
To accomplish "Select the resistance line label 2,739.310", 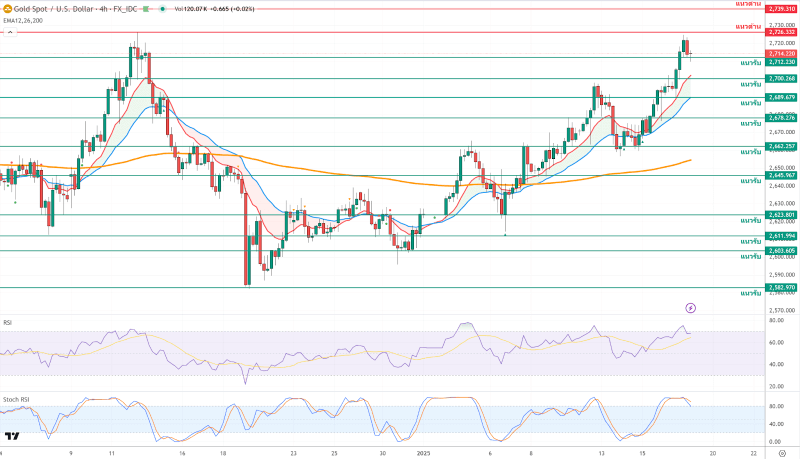I will (x=781, y=8).
